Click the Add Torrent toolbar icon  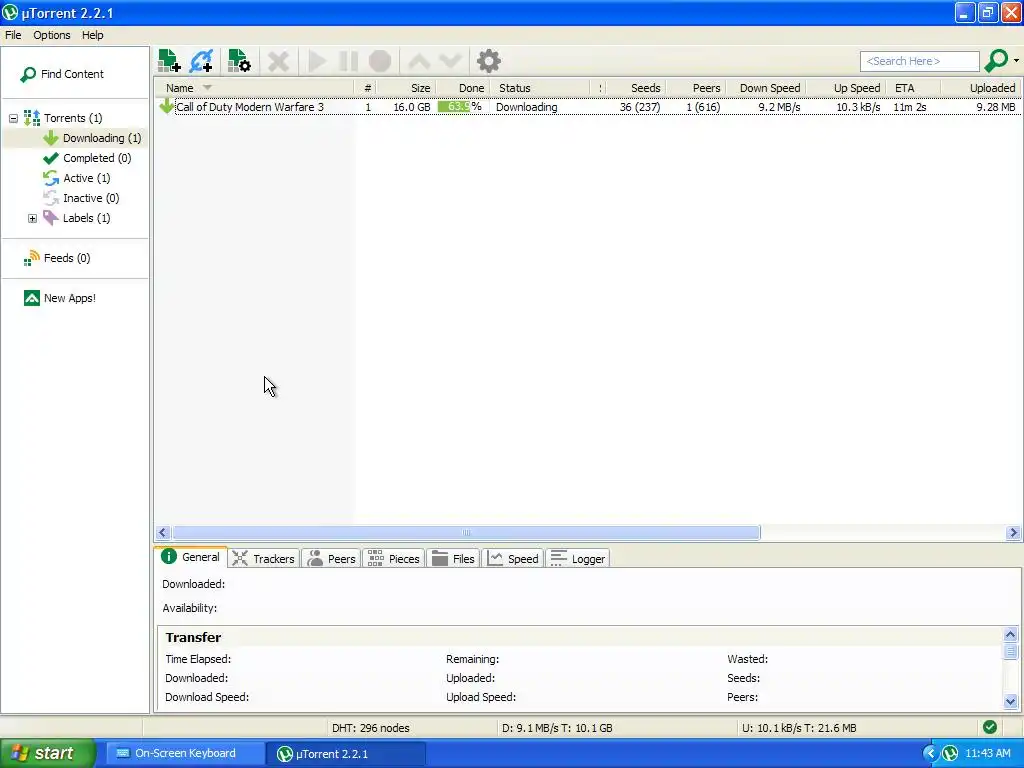click(x=169, y=61)
